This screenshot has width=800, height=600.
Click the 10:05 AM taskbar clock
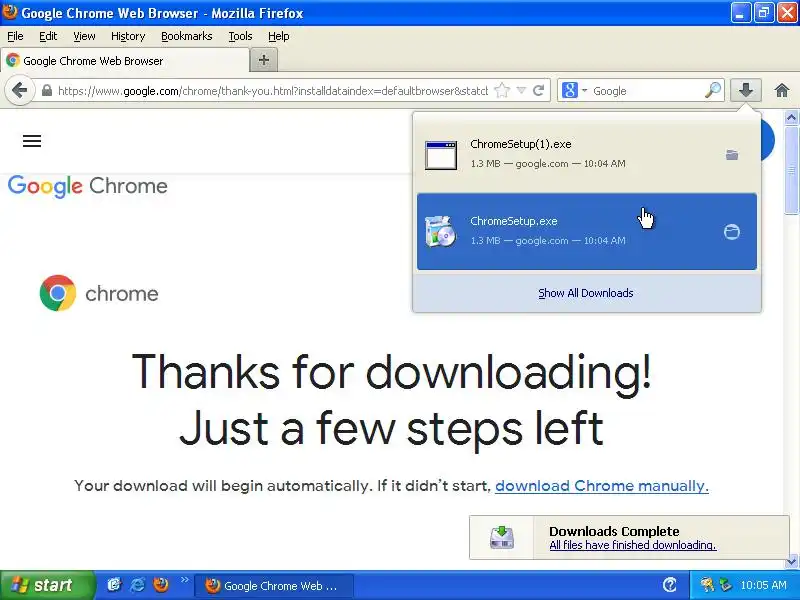pyautogui.click(x=763, y=585)
